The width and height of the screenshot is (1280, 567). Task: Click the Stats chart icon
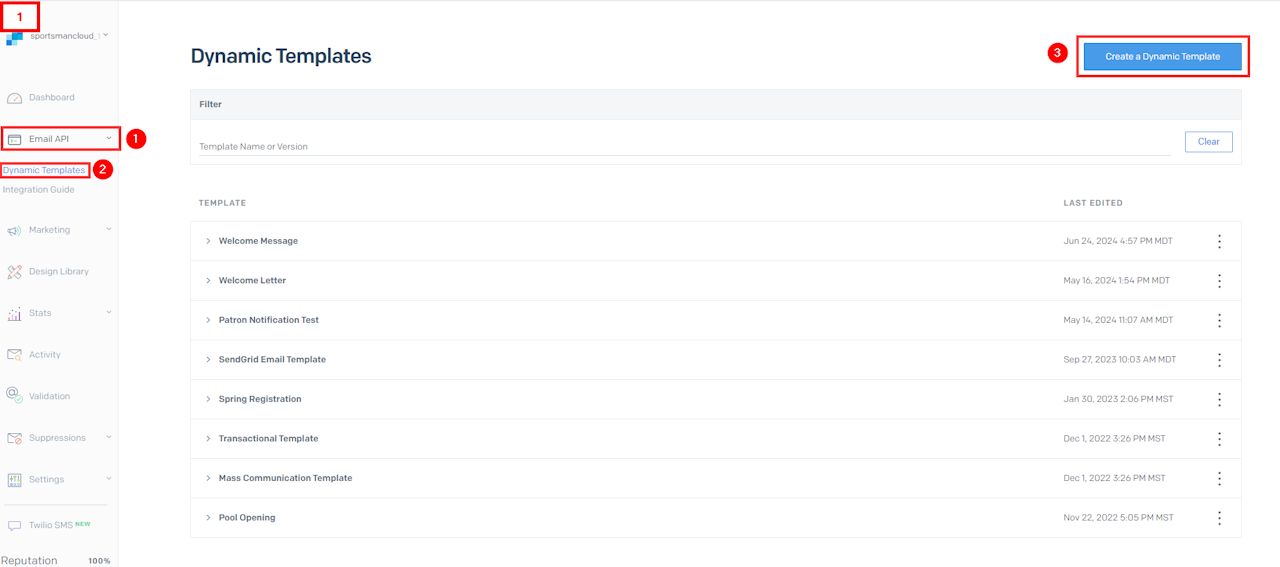pos(14,314)
